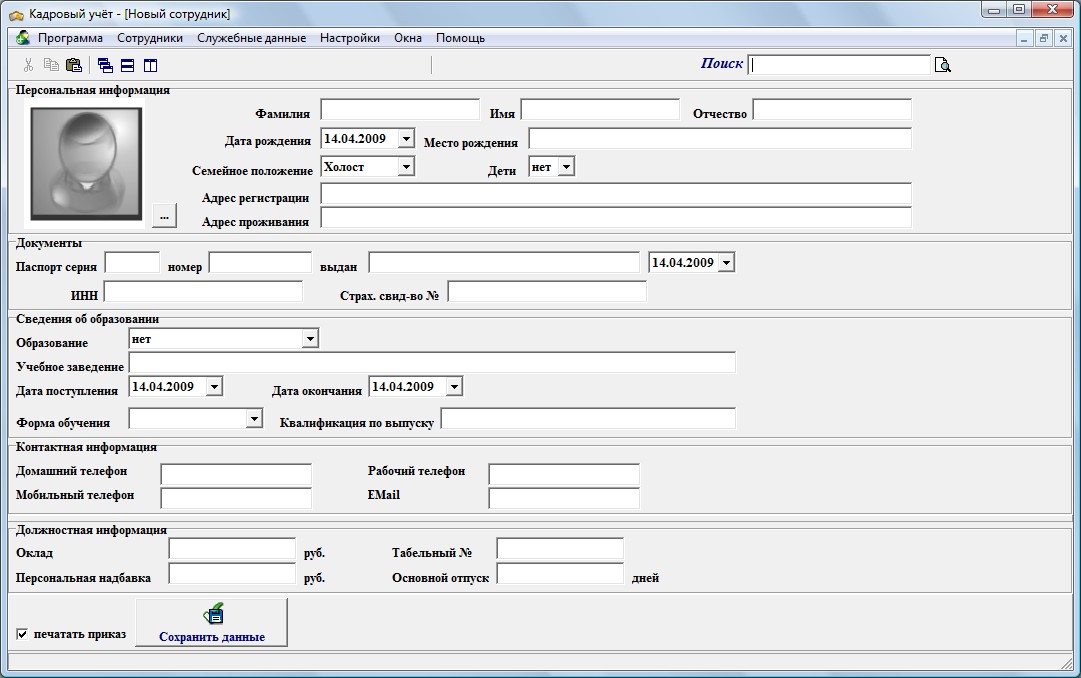The image size is (1081, 678).
Task: Click the Copy toolbar icon
Action: [x=51, y=65]
